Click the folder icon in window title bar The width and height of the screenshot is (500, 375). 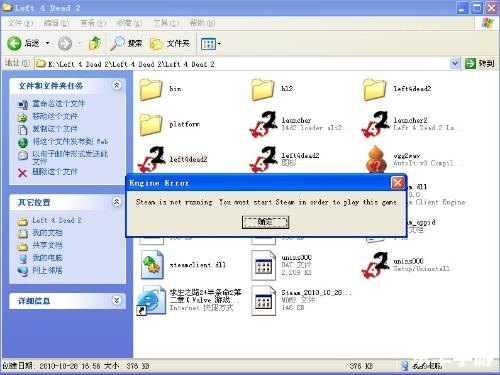7,7
